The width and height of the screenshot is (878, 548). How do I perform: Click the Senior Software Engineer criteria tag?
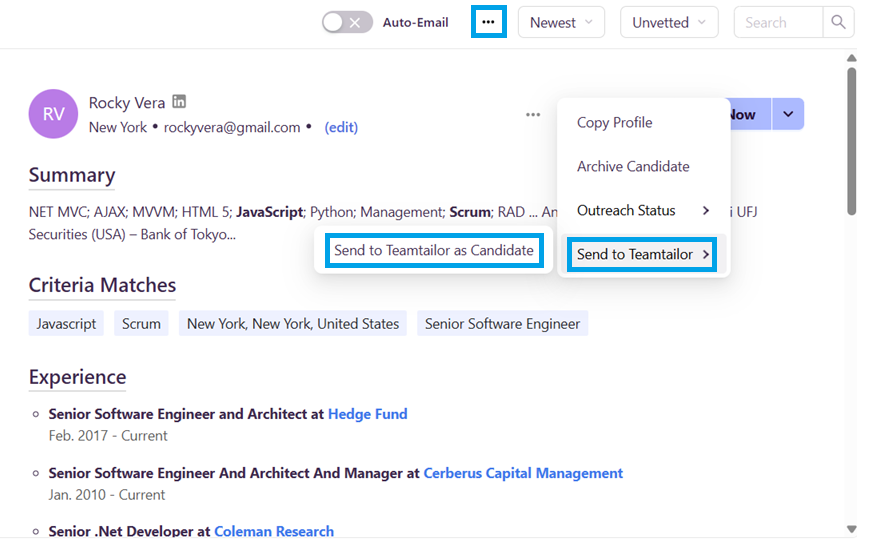tap(502, 324)
